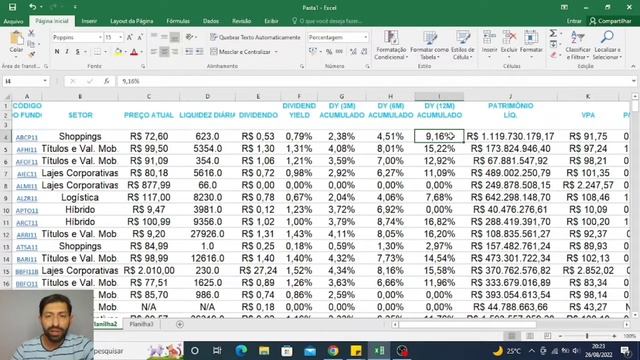Toggle align text right
Viewport: 640px width, 360px height.
tap(175, 52)
